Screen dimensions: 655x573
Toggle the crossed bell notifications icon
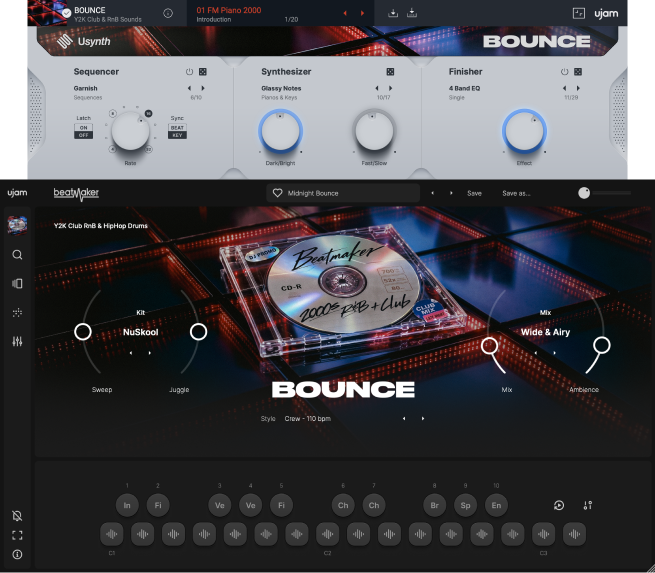coord(17,516)
